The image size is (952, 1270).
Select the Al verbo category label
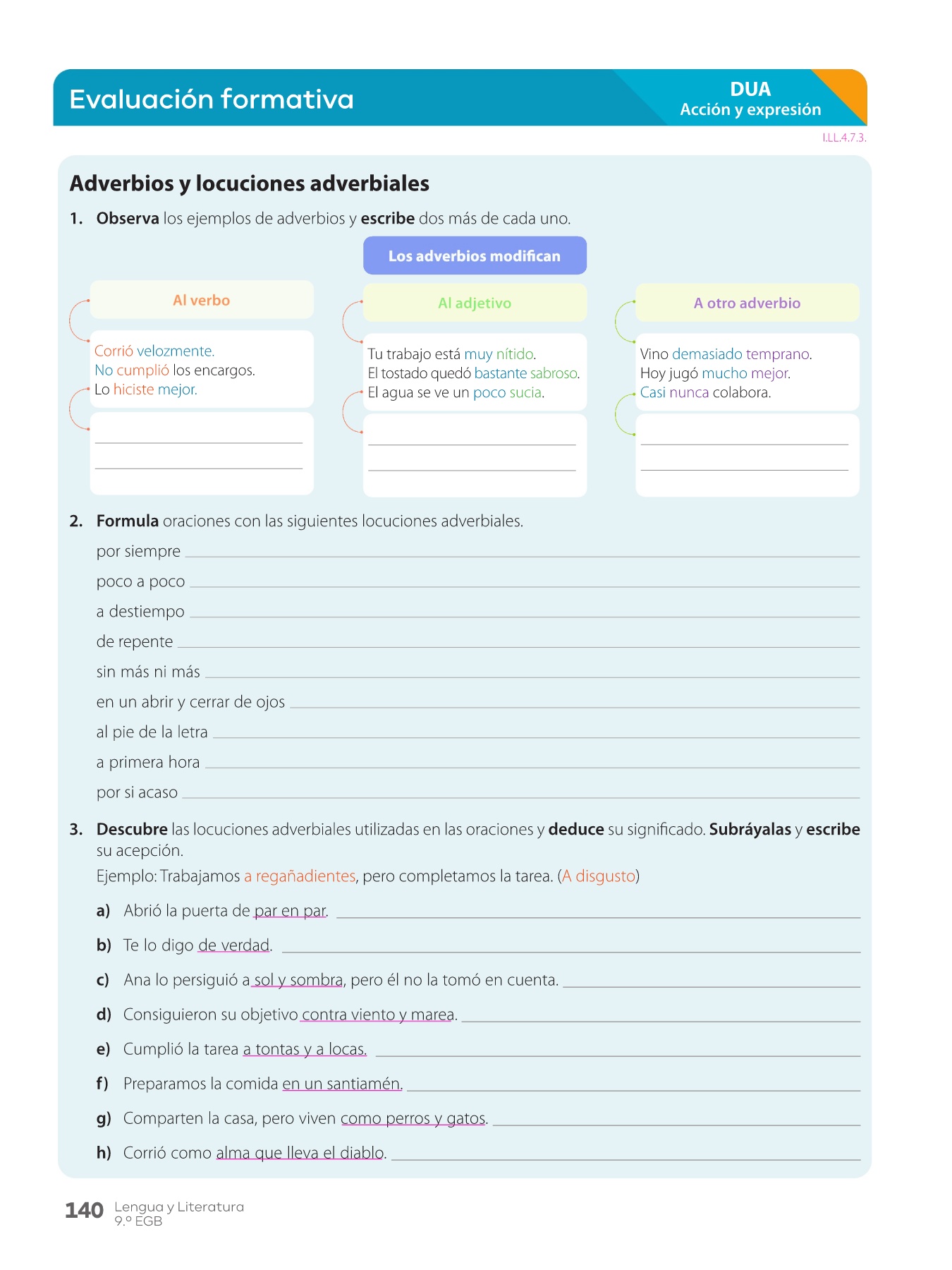[202, 300]
